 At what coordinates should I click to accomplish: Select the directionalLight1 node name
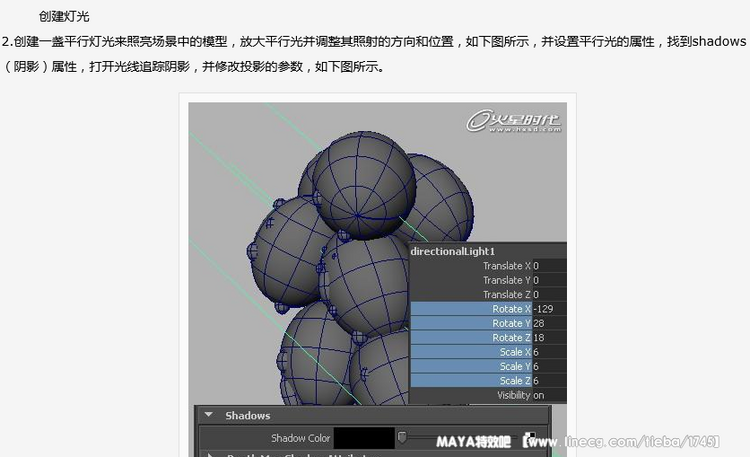pyautogui.click(x=453, y=251)
